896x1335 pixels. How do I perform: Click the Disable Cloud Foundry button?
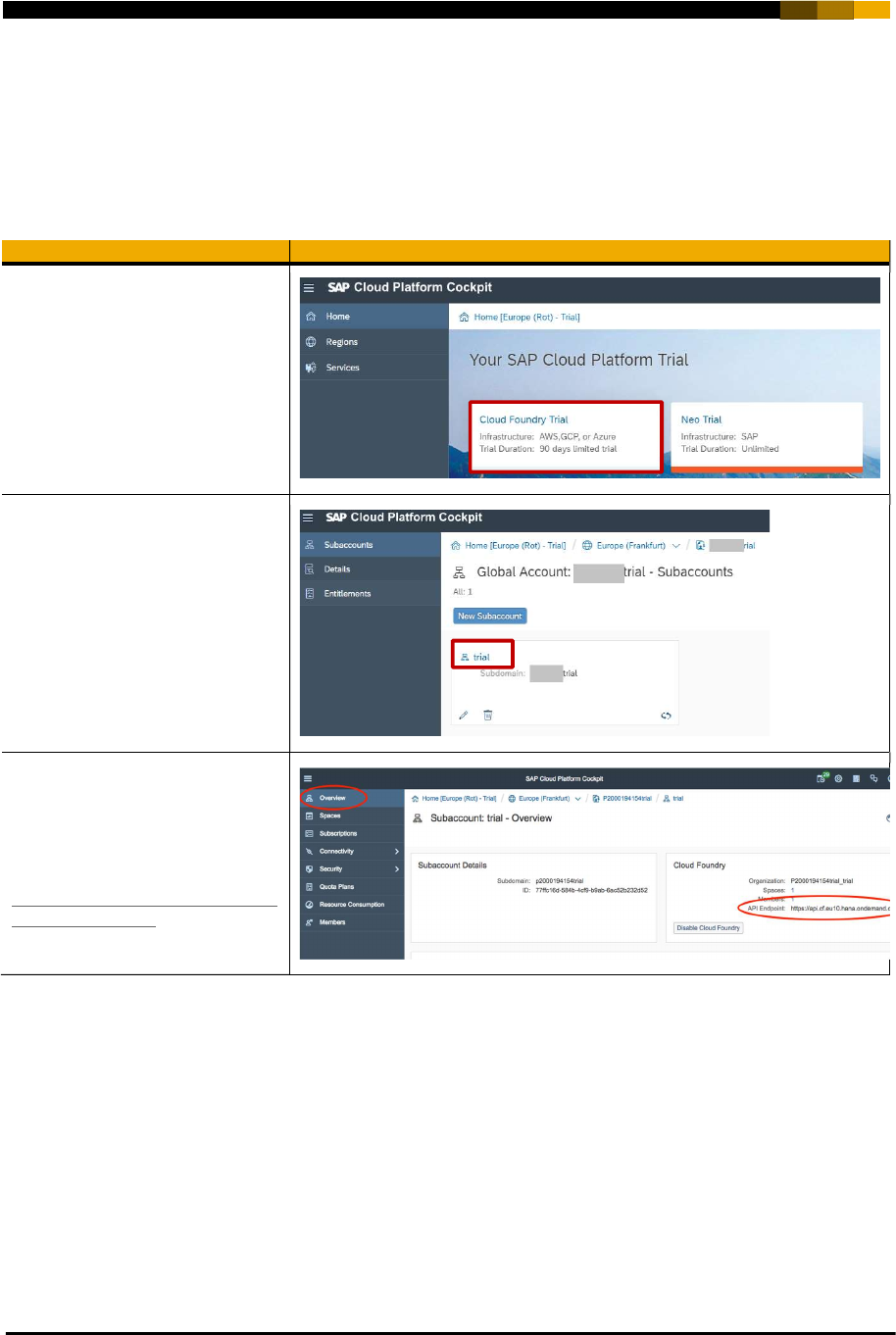point(709,928)
